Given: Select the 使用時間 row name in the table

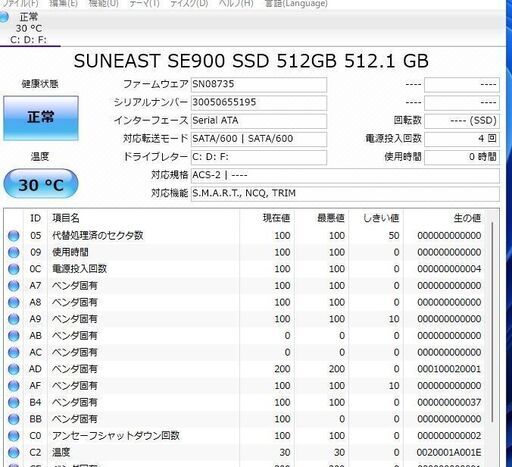Looking at the screenshot, I should pyautogui.click(x=70, y=253).
